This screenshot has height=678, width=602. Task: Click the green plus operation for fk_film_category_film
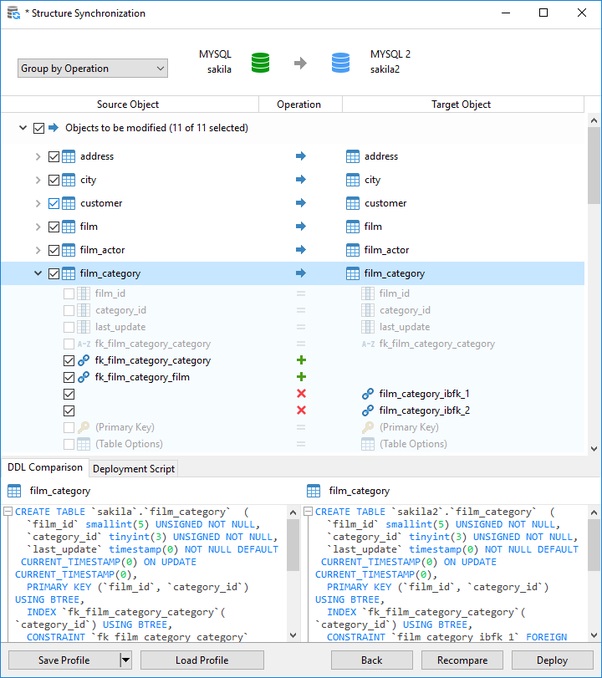(301, 377)
